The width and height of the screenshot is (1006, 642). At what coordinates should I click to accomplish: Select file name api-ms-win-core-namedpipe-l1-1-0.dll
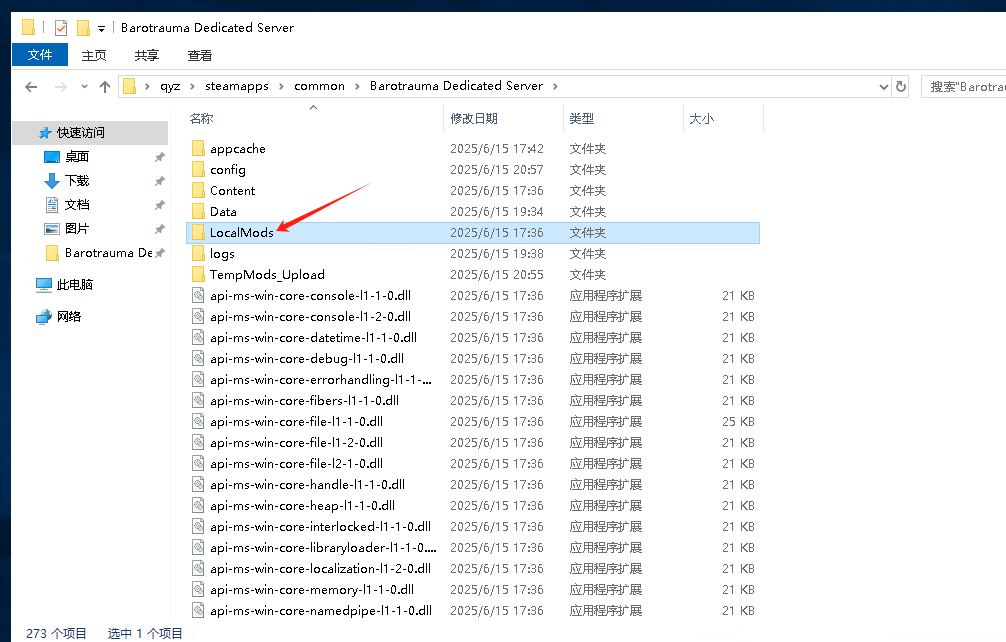(321, 611)
